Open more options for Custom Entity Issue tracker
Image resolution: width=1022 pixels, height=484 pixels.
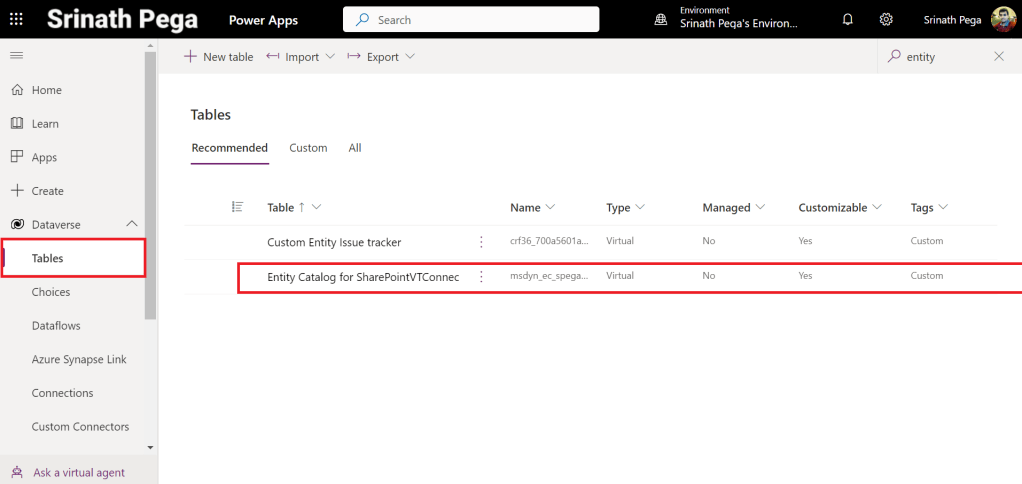(481, 242)
